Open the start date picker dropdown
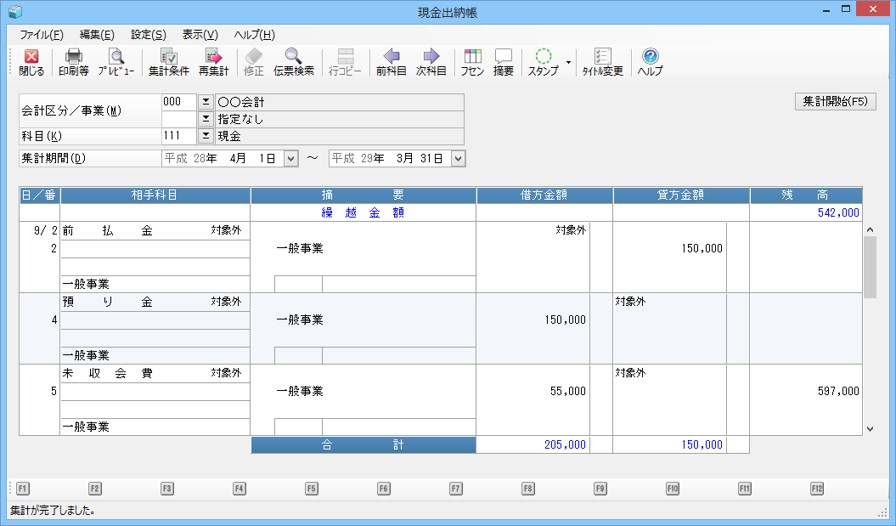The height and width of the screenshot is (526, 896). [291, 158]
